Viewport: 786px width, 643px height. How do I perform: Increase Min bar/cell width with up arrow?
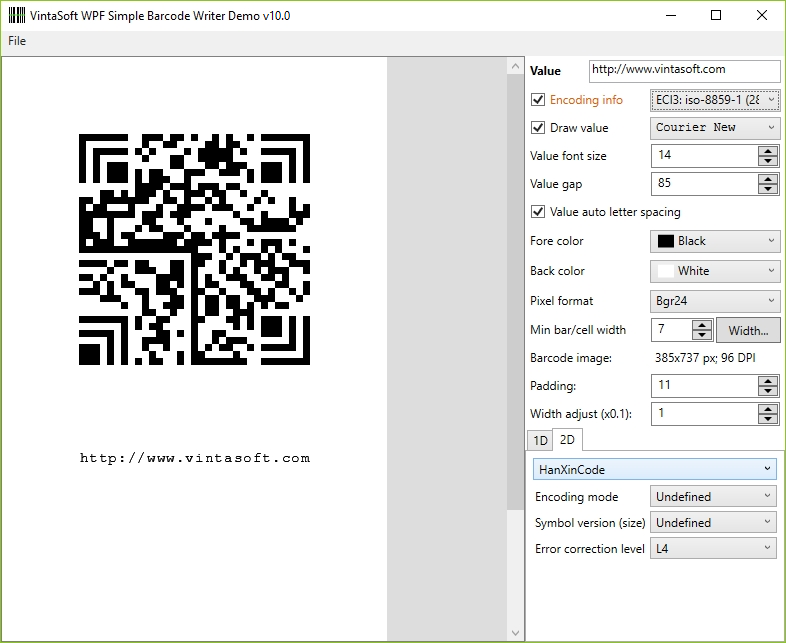pos(702,325)
